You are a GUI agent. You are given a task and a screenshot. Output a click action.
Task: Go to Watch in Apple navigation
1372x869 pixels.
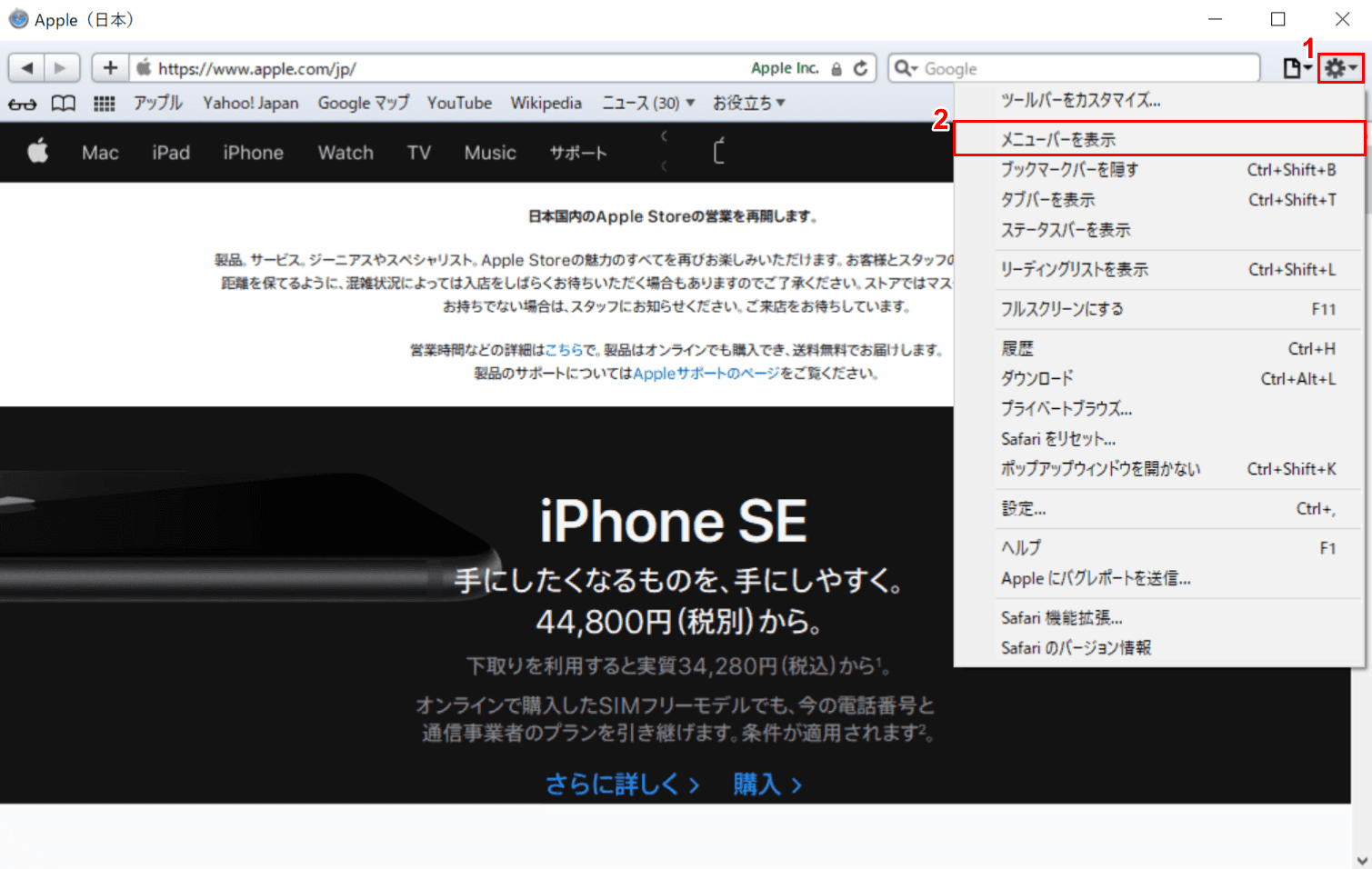click(x=346, y=153)
